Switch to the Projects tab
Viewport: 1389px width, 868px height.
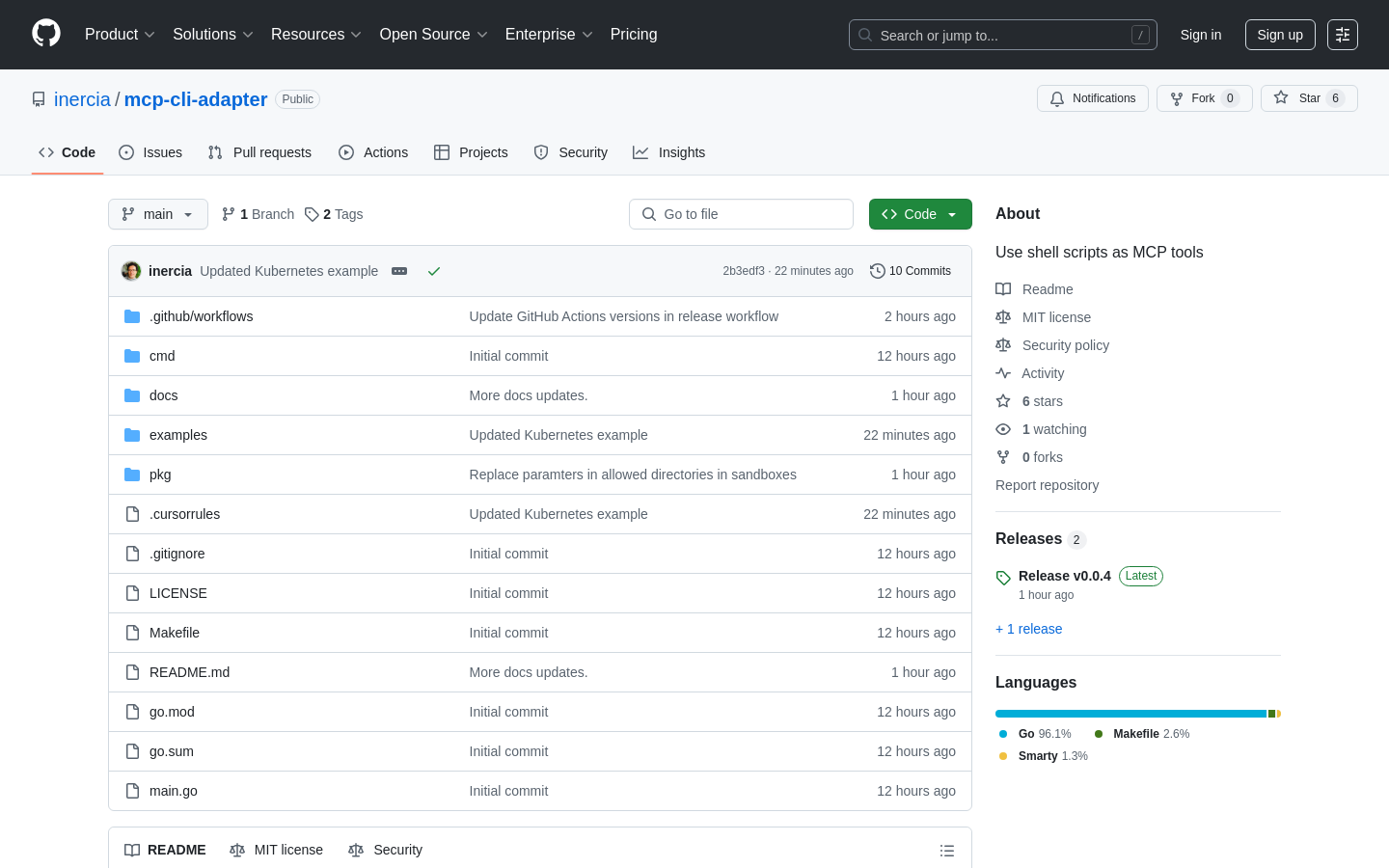(x=471, y=152)
